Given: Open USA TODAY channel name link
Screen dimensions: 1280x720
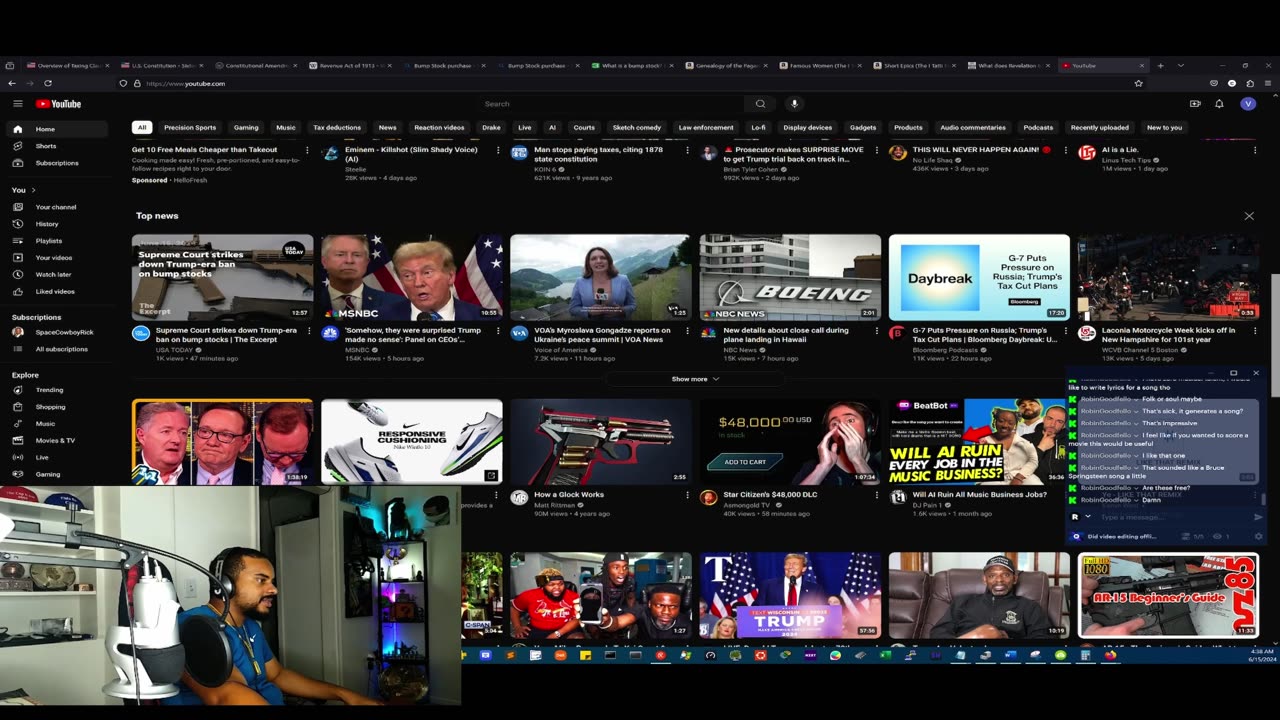Looking at the screenshot, I should click(174, 350).
